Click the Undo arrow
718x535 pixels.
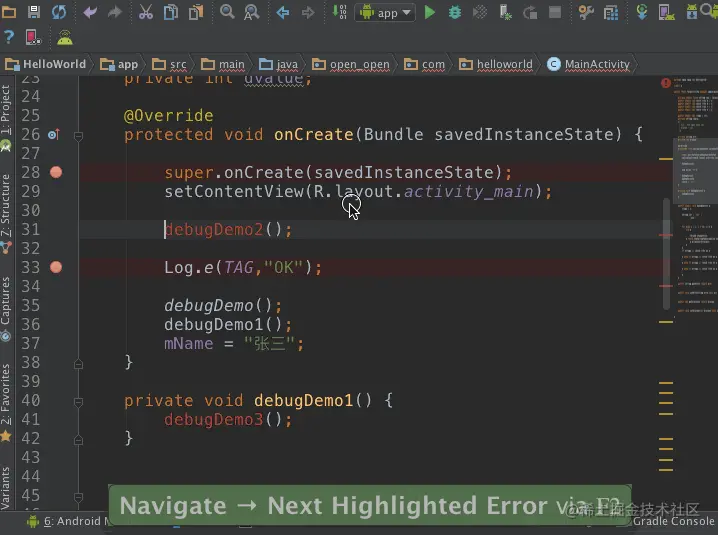90,12
